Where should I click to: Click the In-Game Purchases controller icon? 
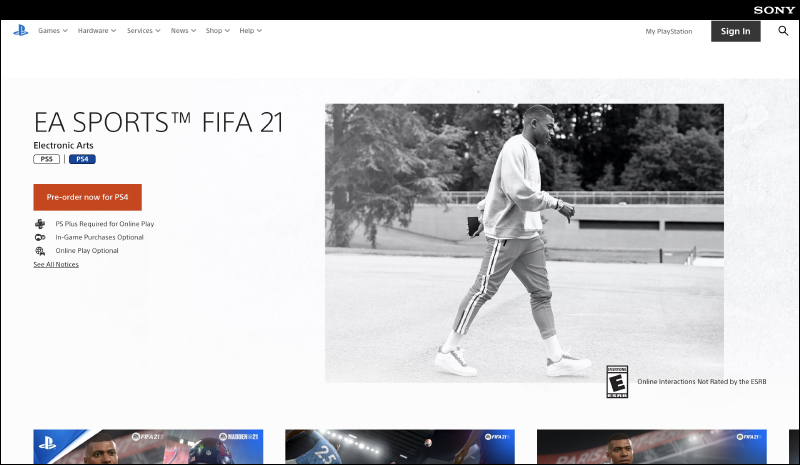[40, 237]
